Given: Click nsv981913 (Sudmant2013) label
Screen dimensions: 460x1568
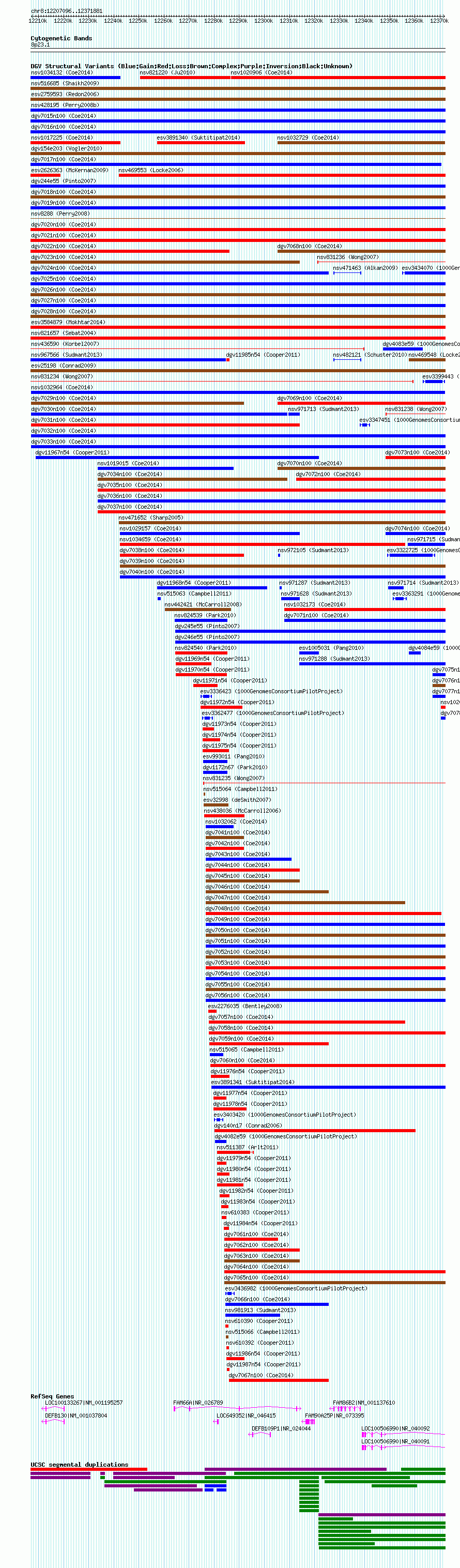Looking at the screenshot, I should tap(260, 1310).
